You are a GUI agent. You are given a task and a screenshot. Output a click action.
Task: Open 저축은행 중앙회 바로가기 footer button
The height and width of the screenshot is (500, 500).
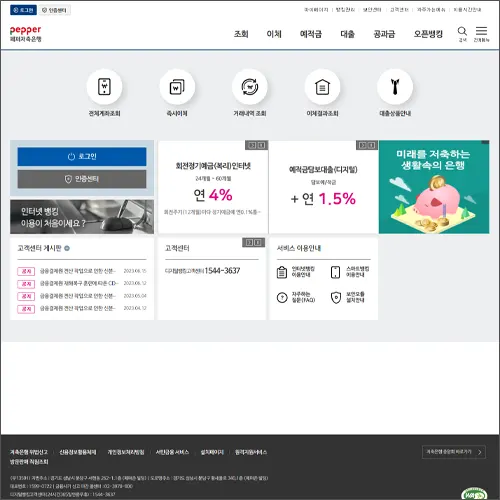[x=454, y=452]
